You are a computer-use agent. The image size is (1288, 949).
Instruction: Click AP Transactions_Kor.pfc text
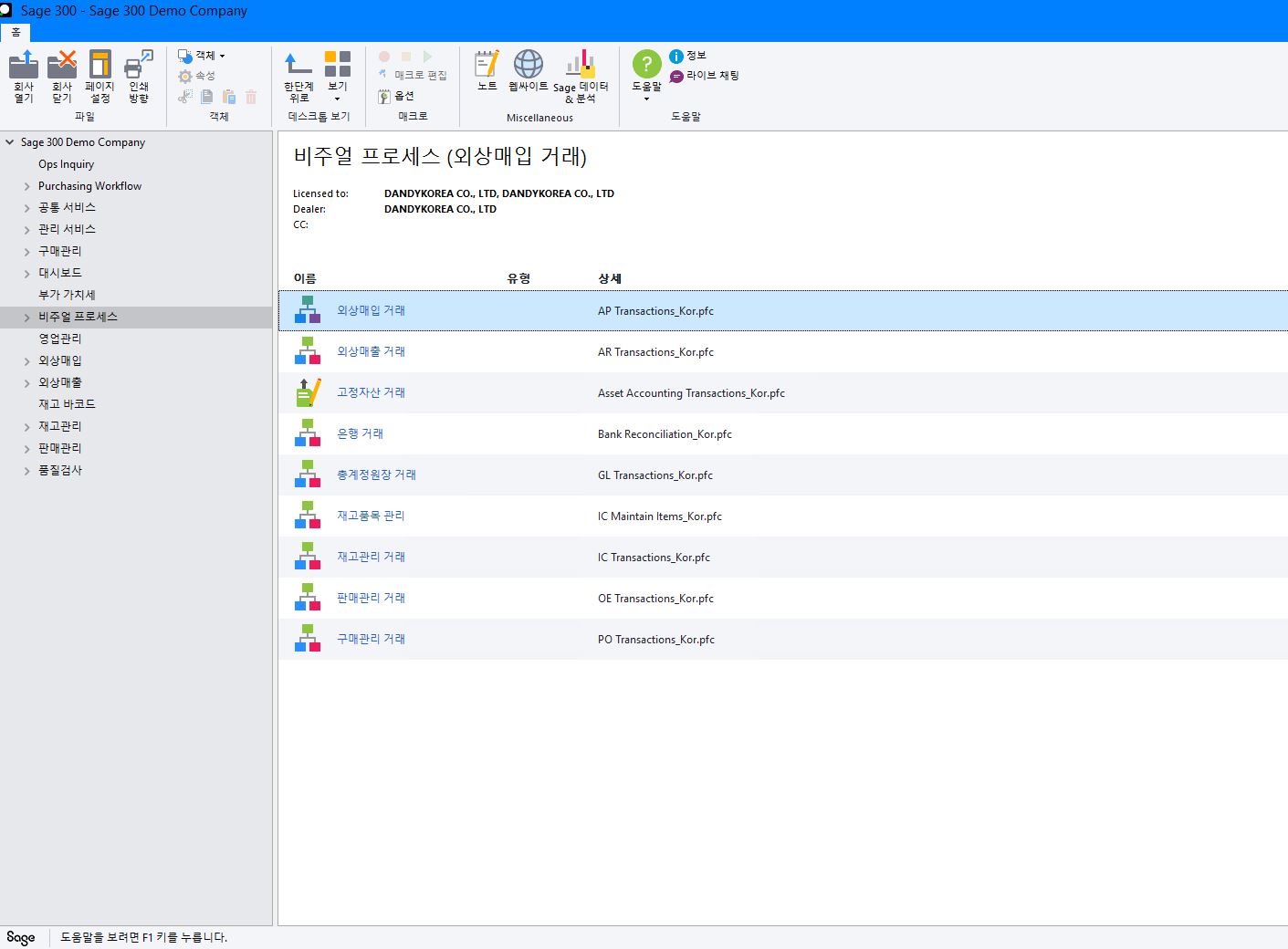655,311
